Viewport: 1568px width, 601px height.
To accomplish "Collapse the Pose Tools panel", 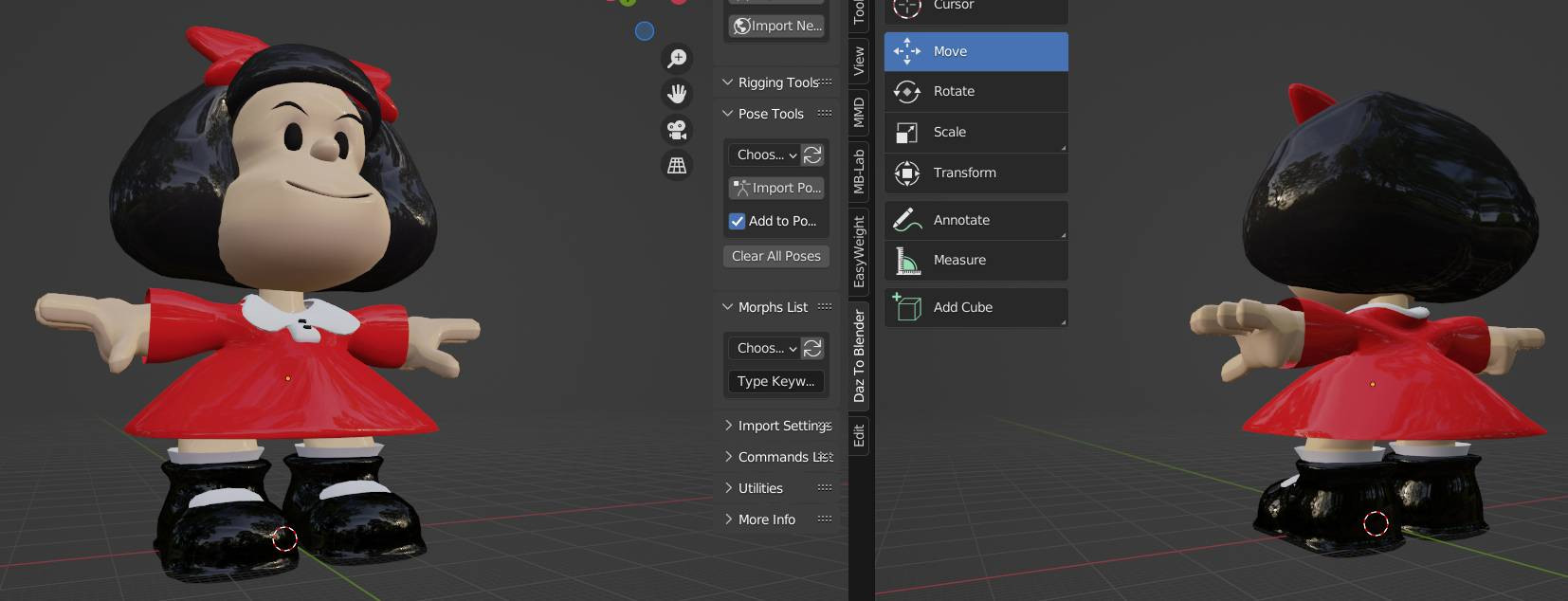I will tap(728, 114).
